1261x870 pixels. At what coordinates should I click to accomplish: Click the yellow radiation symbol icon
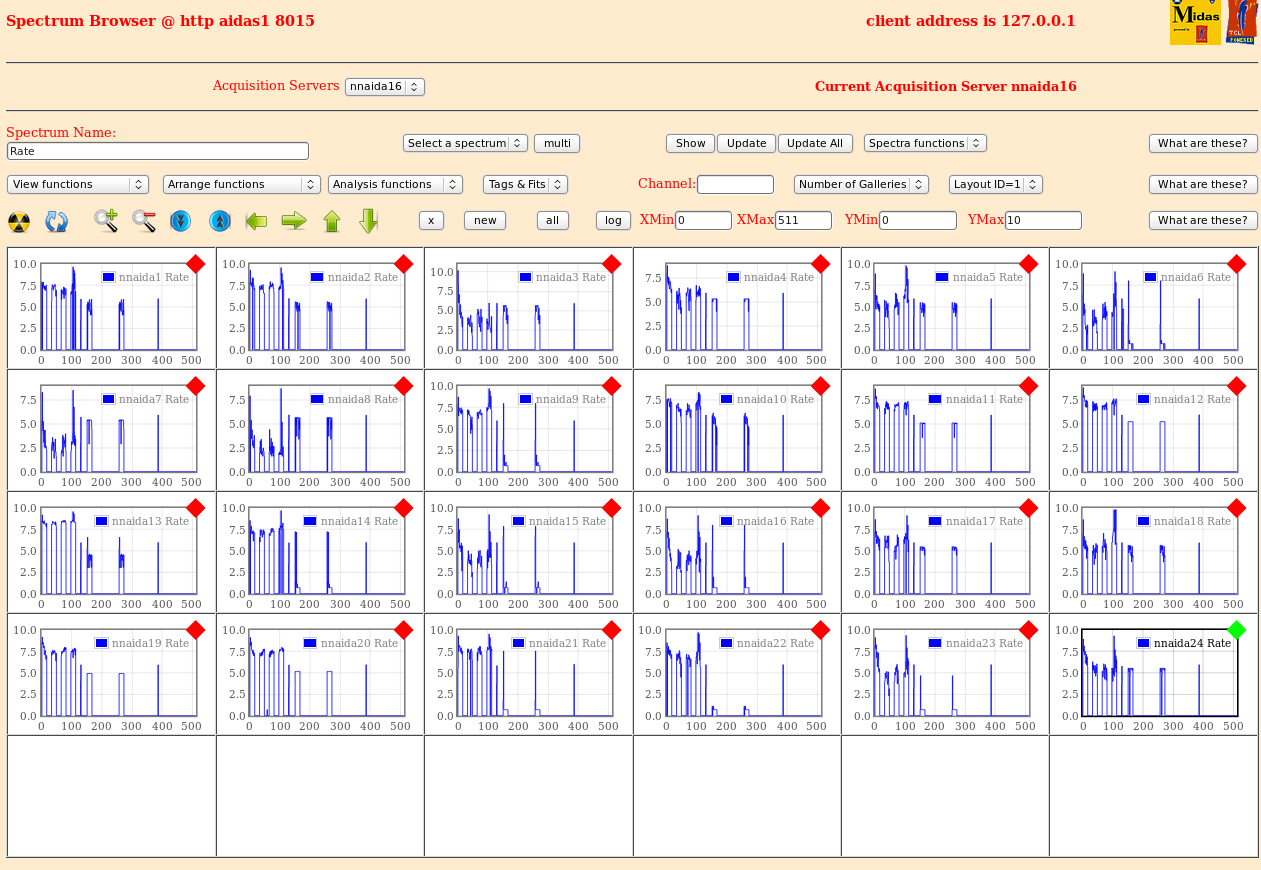point(18,221)
